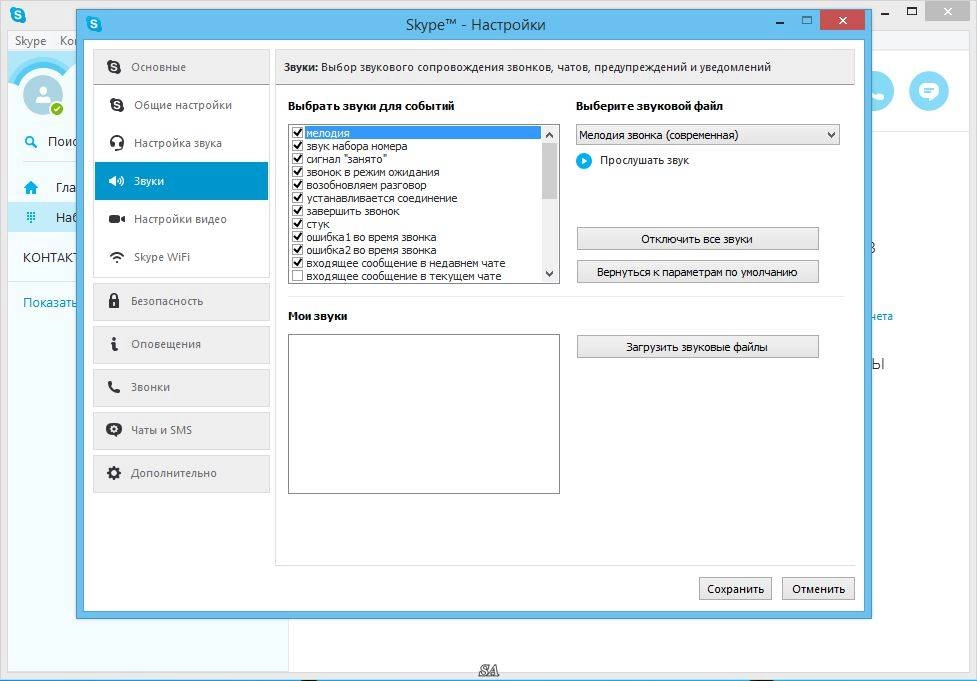
Task: Click profile avatar in main Skype window
Action: [43, 94]
